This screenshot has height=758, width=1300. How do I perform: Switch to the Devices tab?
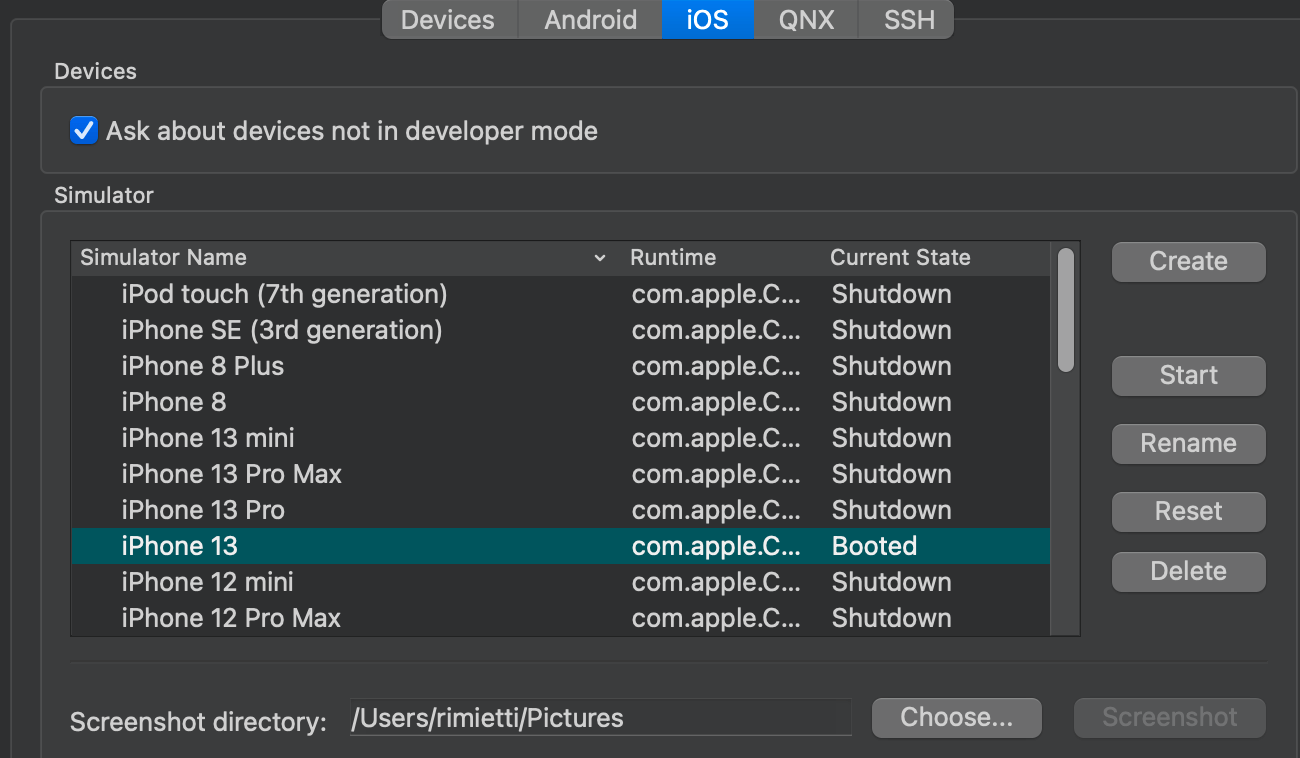click(x=448, y=20)
